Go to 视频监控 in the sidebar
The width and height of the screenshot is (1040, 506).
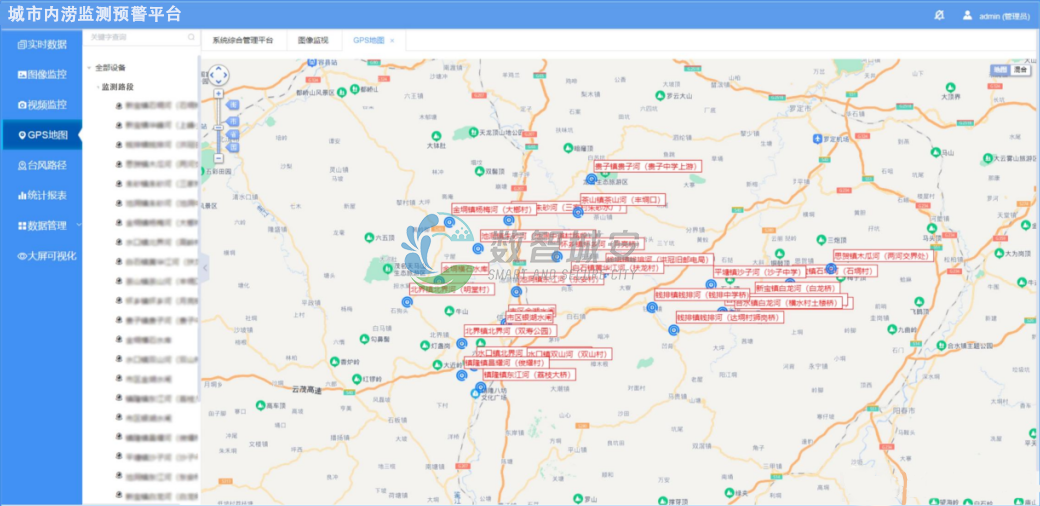pyautogui.click(x=42, y=104)
